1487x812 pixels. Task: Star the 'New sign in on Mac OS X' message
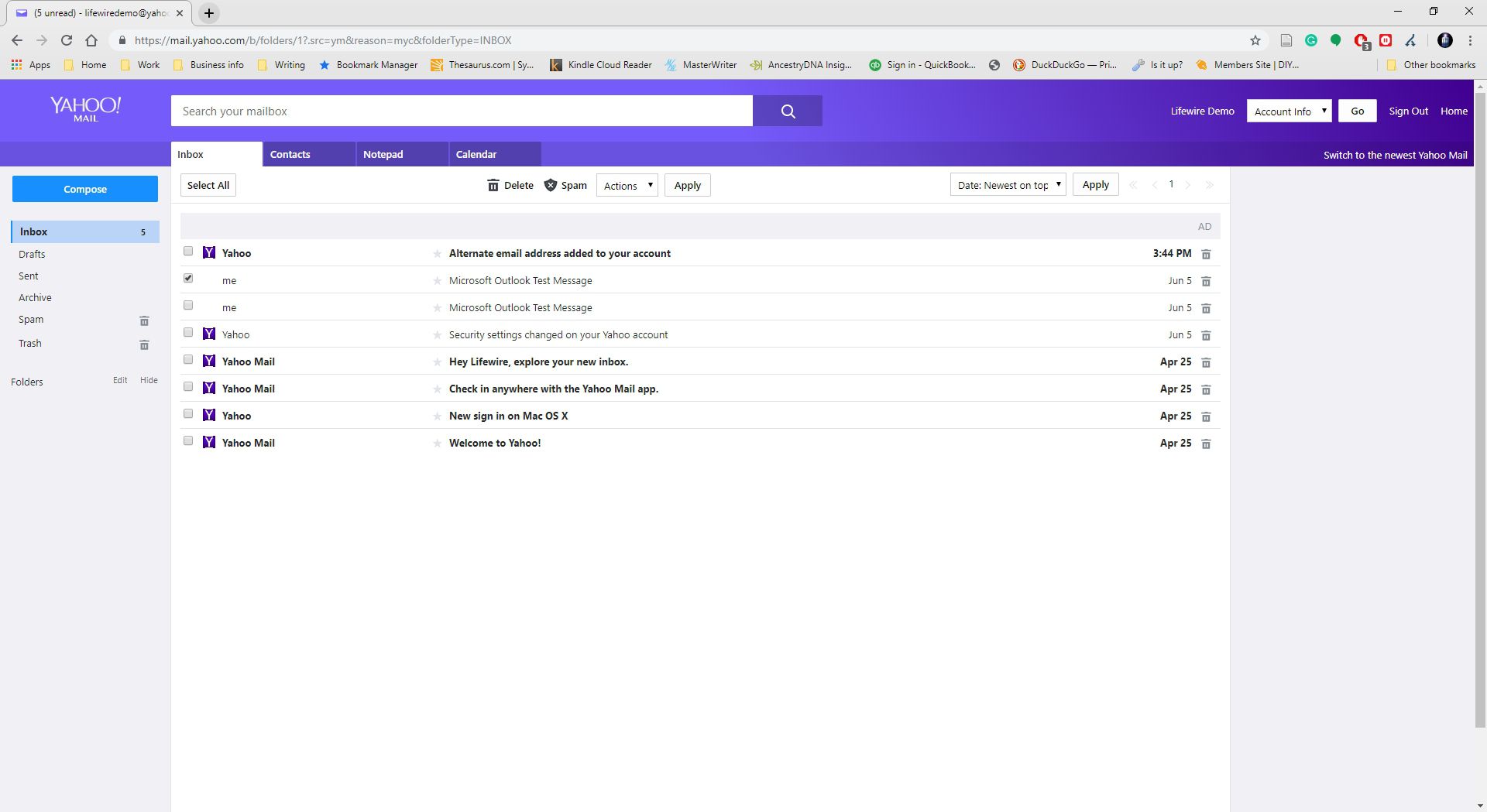pyautogui.click(x=437, y=416)
